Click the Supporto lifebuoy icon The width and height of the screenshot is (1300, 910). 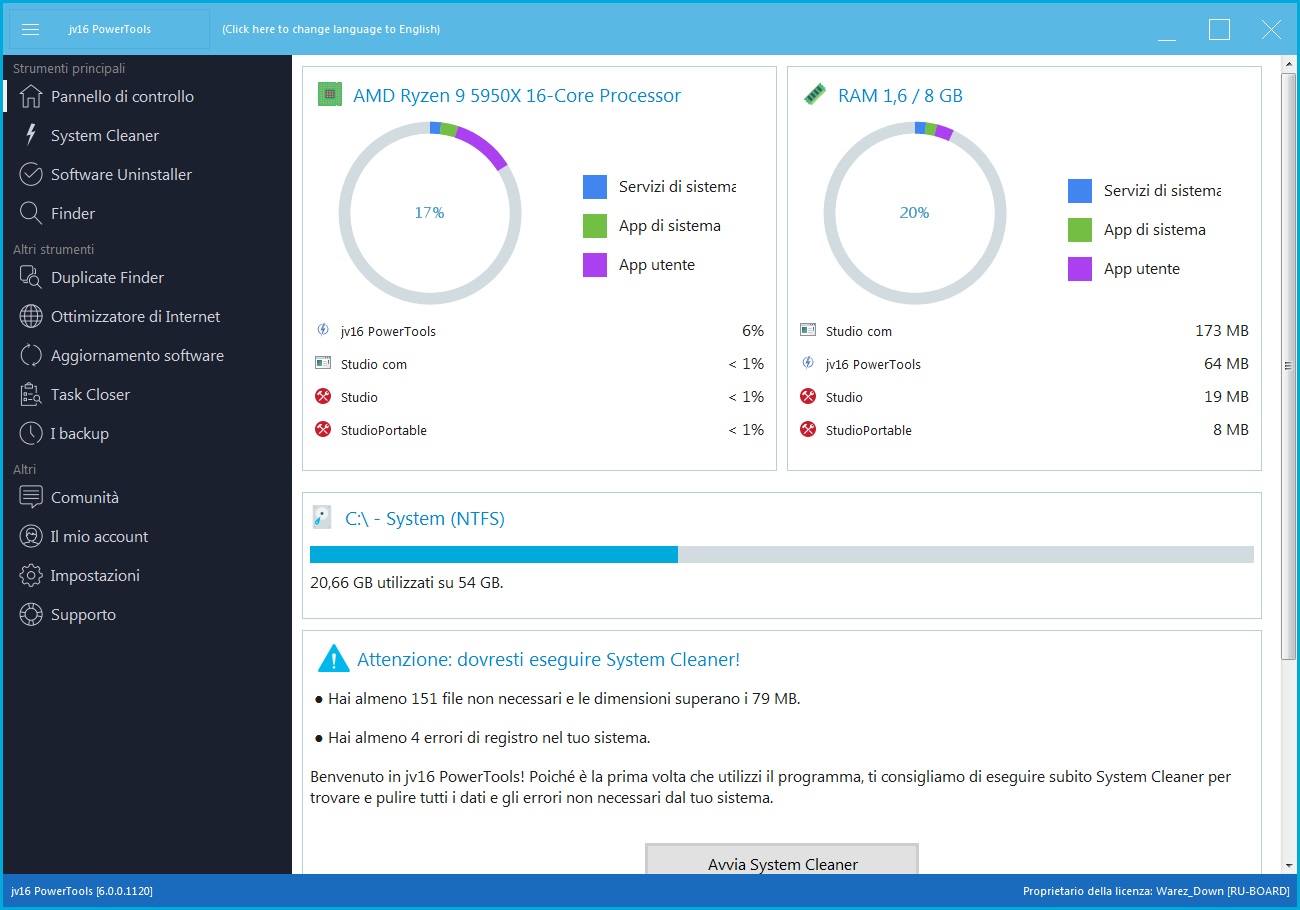click(x=31, y=614)
